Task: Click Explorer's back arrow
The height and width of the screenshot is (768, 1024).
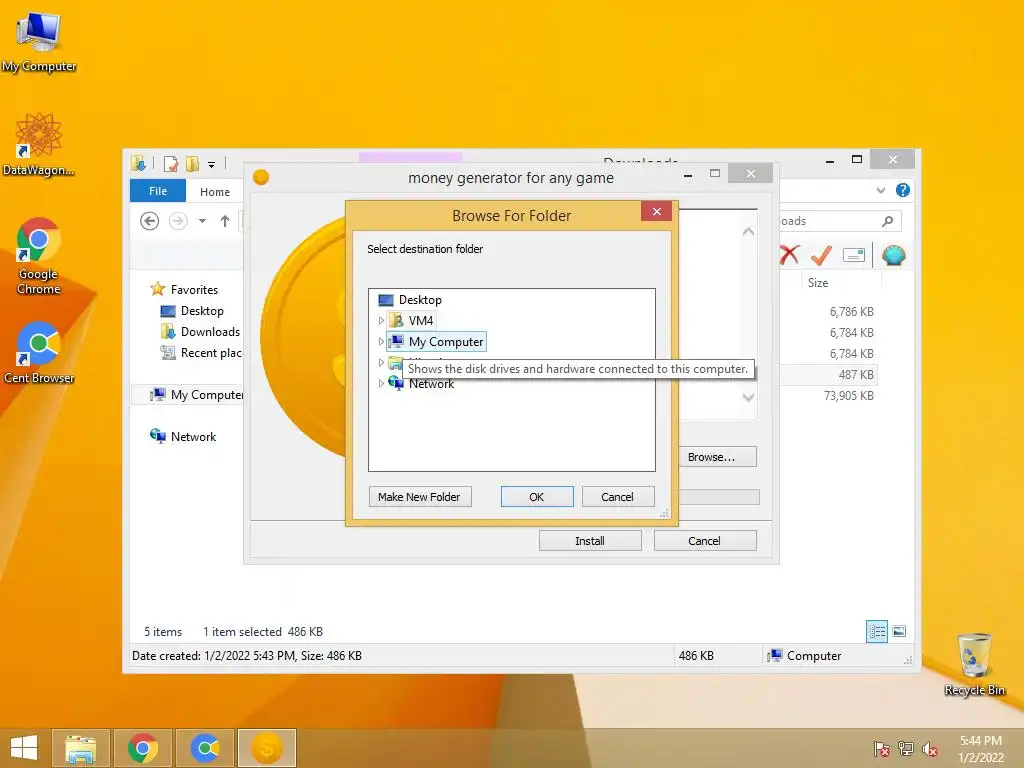Action: pyautogui.click(x=150, y=221)
